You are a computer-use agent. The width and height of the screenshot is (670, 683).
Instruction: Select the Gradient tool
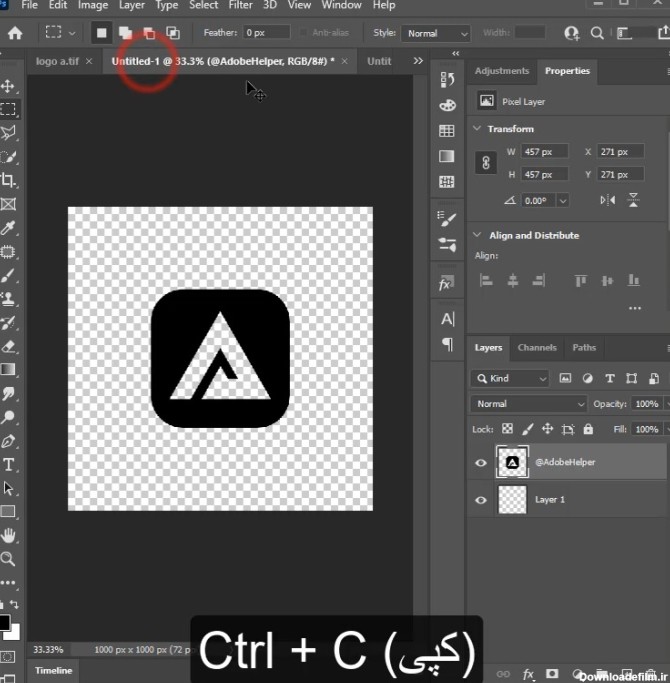click(8, 369)
